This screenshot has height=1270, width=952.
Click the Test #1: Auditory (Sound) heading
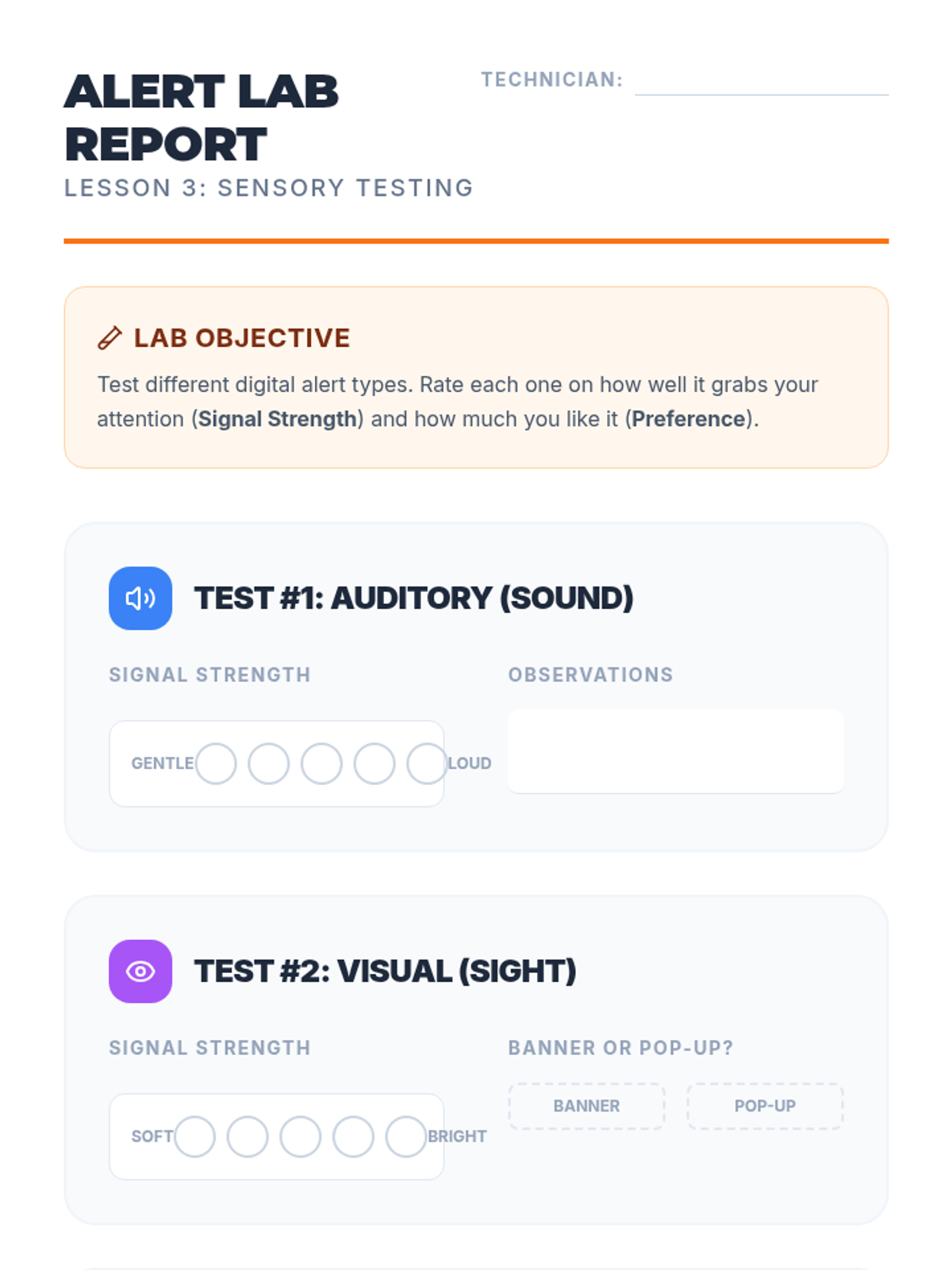(x=413, y=598)
